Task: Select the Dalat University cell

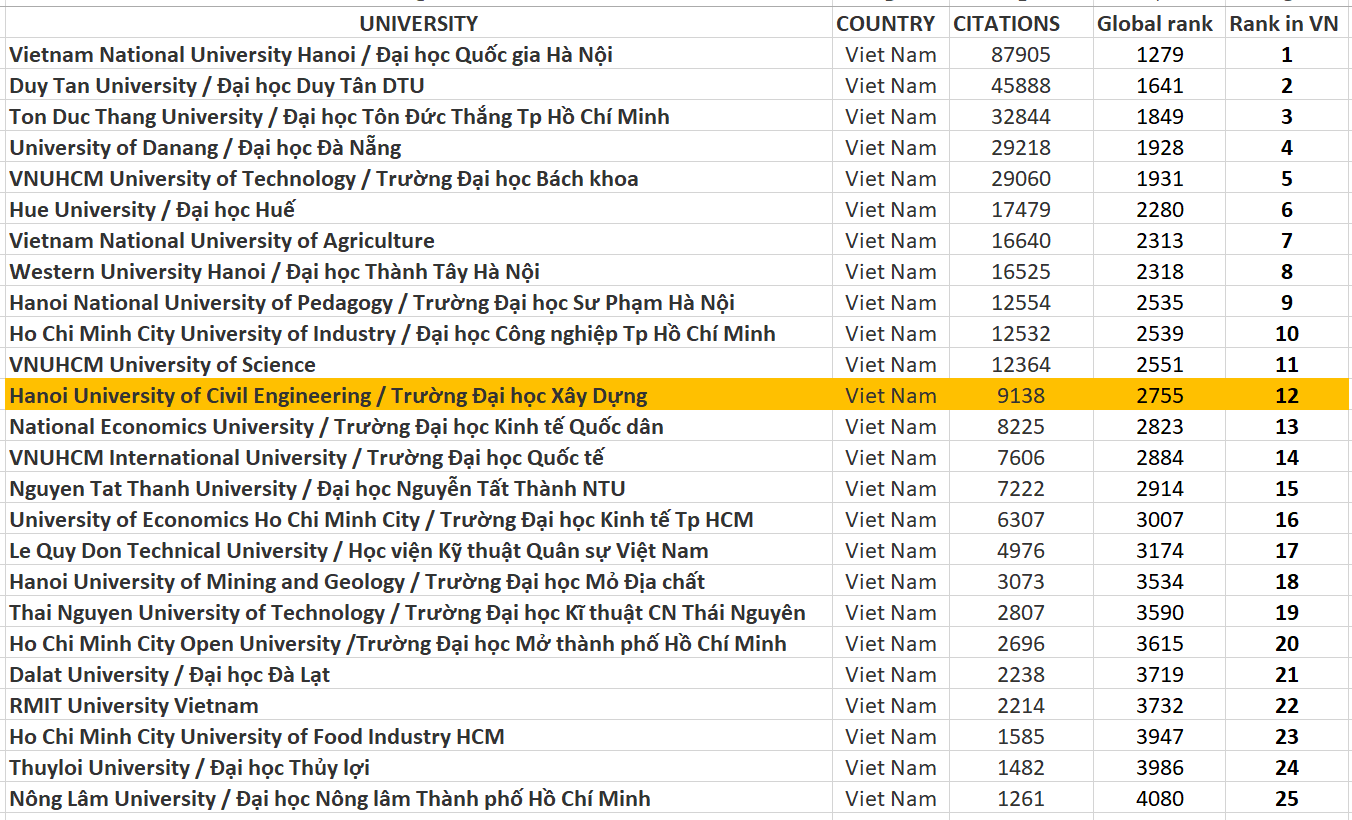Action: [x=418, y=674]
